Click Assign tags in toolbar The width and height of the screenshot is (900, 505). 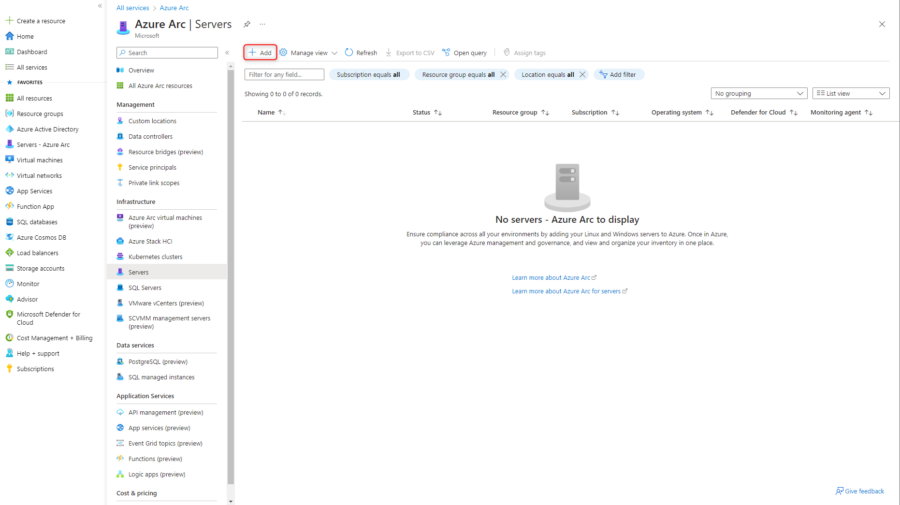coord(524,53)
